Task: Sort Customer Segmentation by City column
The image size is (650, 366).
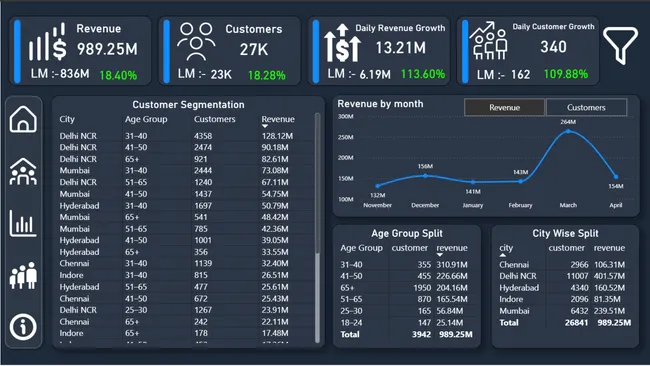Action: [67, 119]
